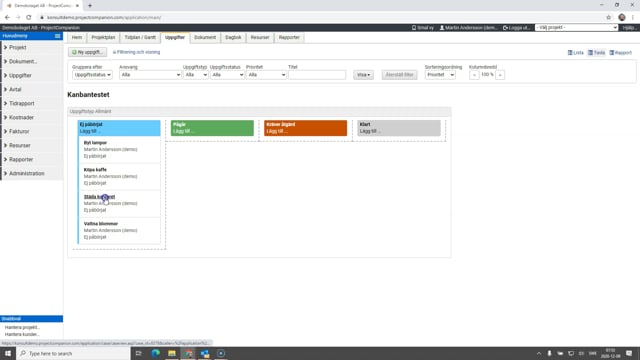Switch to Lista view

(576, 53)
